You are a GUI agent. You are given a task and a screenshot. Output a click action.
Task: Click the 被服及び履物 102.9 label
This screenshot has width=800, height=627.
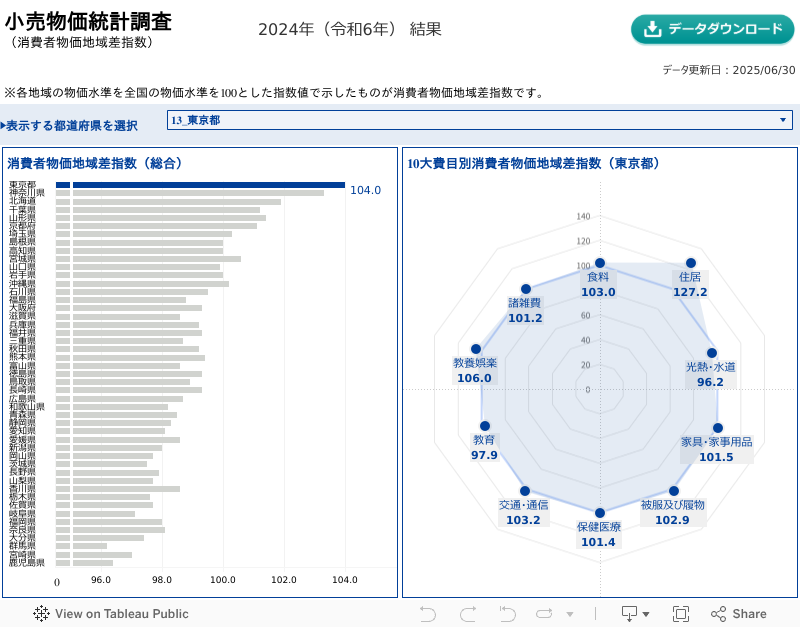point(672,513)
